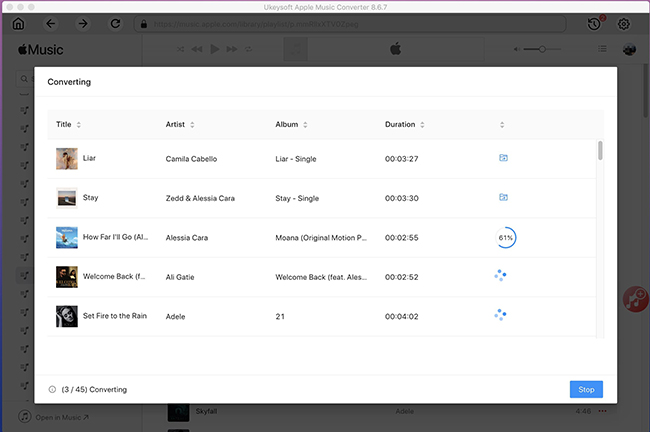This screenshot has height=432, width=650.
Task: Click the waiting spinner for Set Fire to the Rain
Action: coord(500,315)
